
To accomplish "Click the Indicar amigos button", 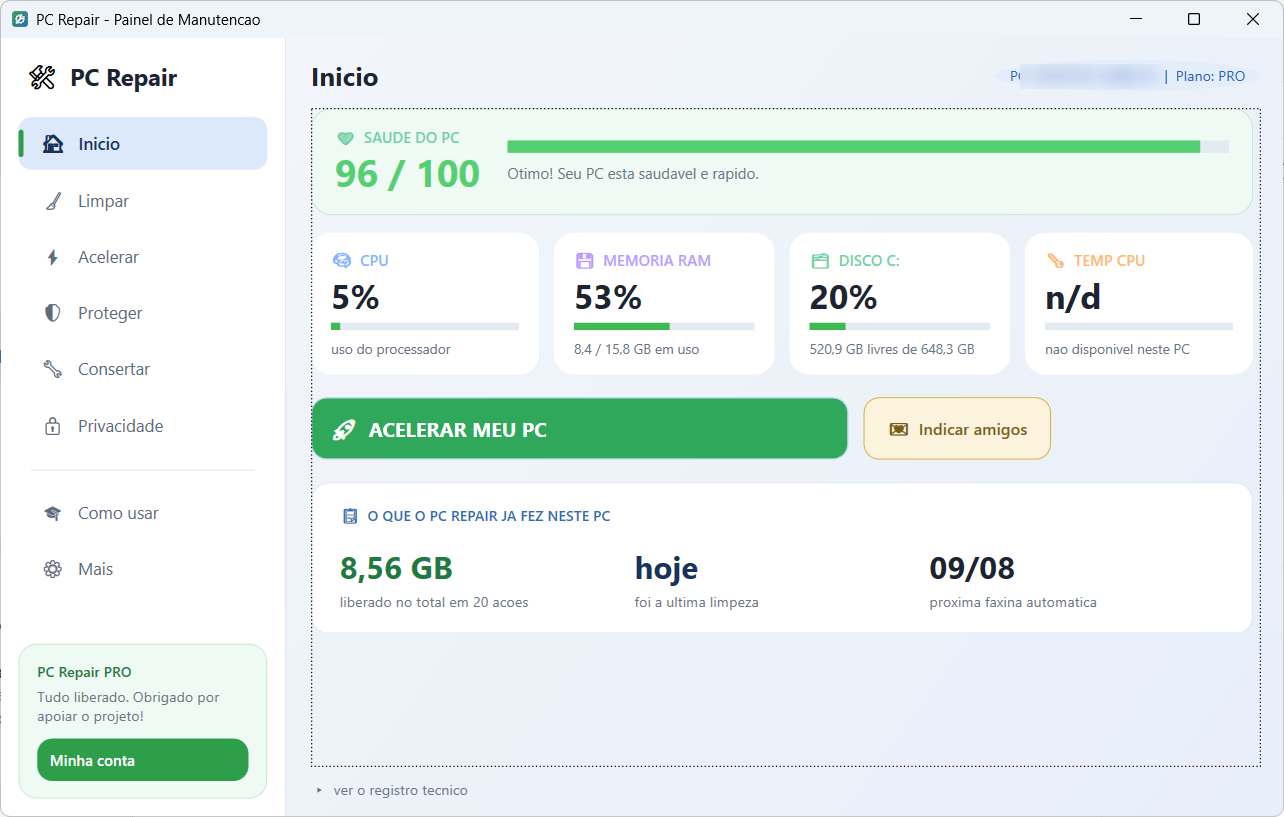I will pyautogui.click(x=957, y=429).
